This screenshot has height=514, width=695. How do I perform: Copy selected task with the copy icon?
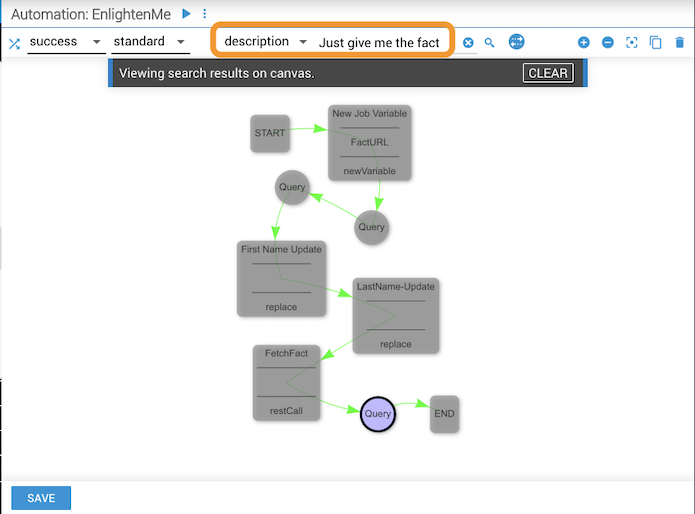[x=656, y=43]
